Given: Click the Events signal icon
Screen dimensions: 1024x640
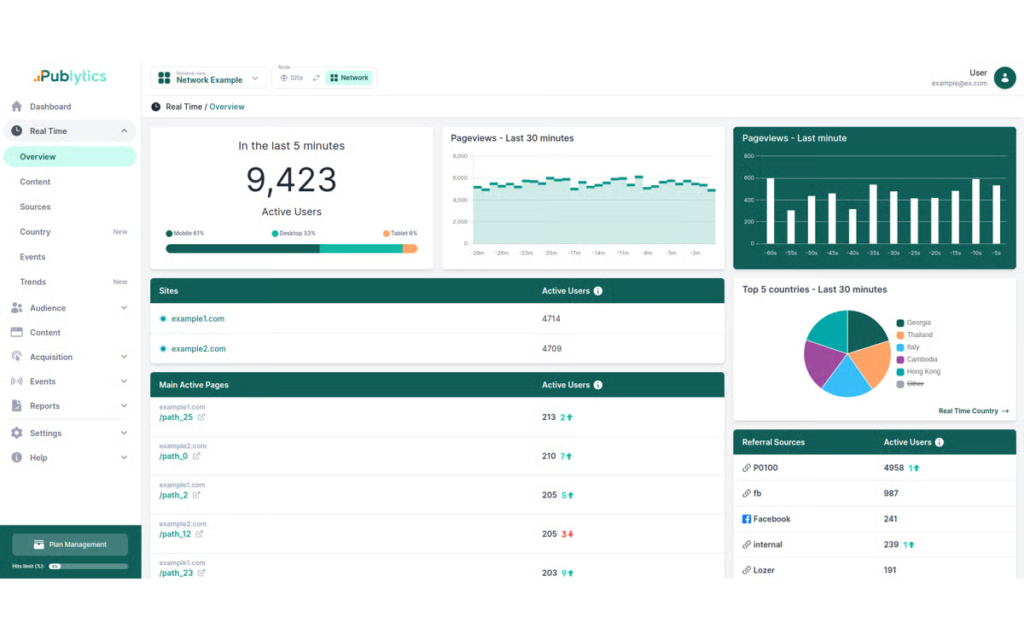Looking at the screenshot, I should (x=16, y=381).
